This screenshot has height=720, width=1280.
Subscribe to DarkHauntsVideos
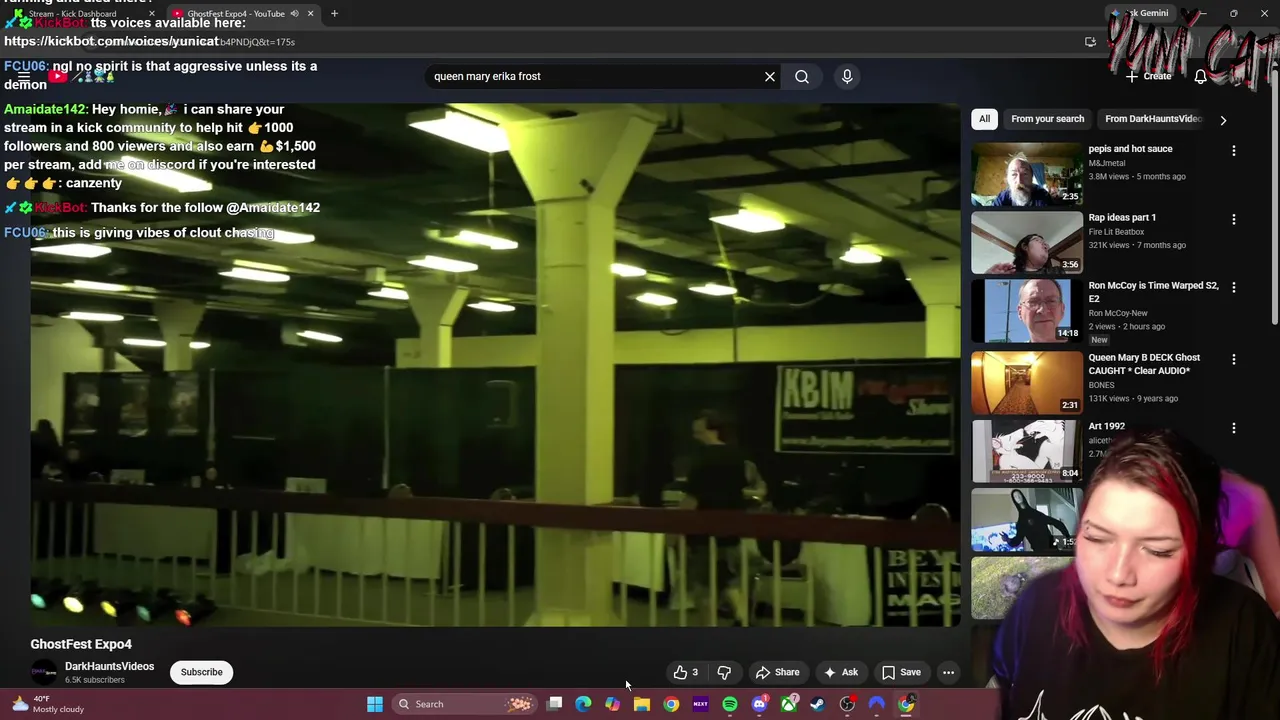(x=201, y=672)
